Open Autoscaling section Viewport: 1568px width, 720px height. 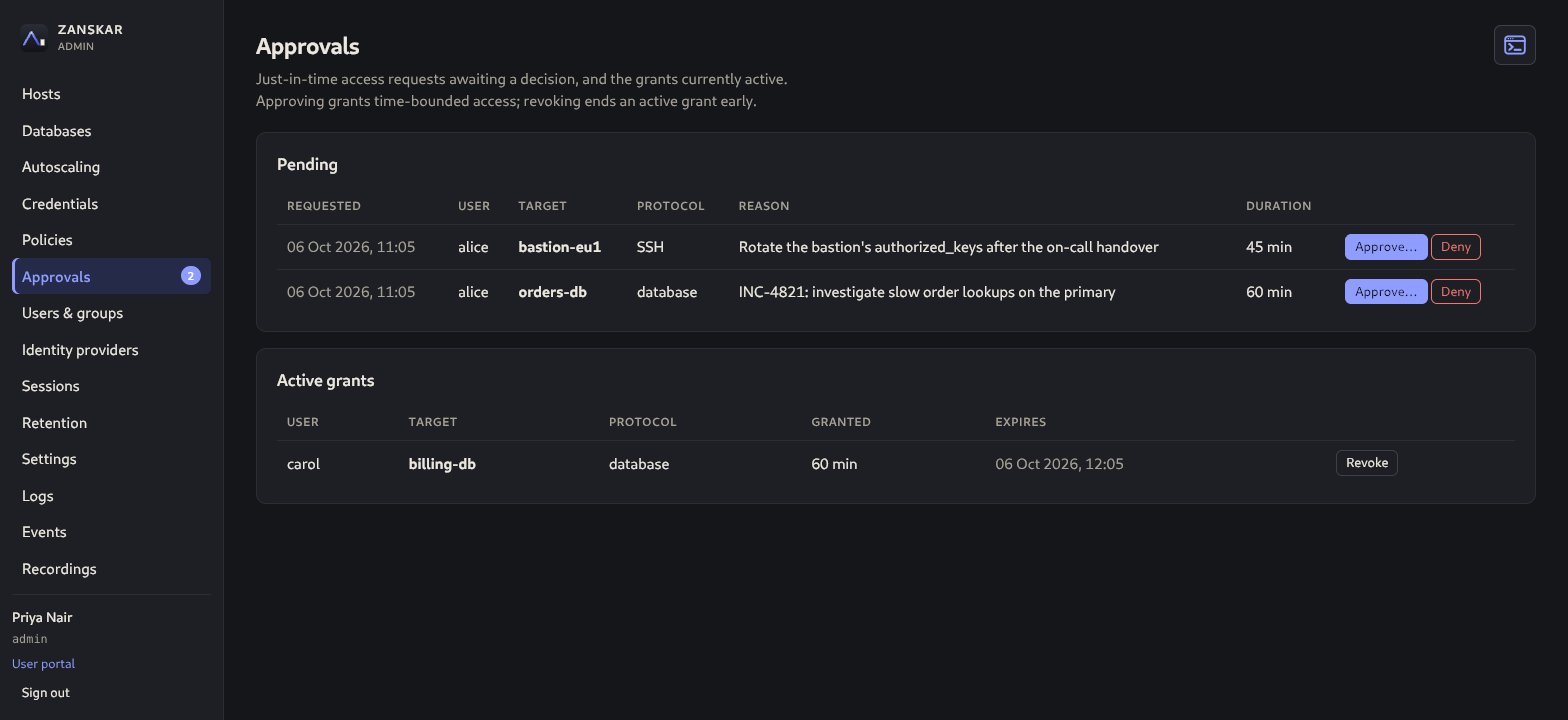pyautogui.click(x=111, y=167)
